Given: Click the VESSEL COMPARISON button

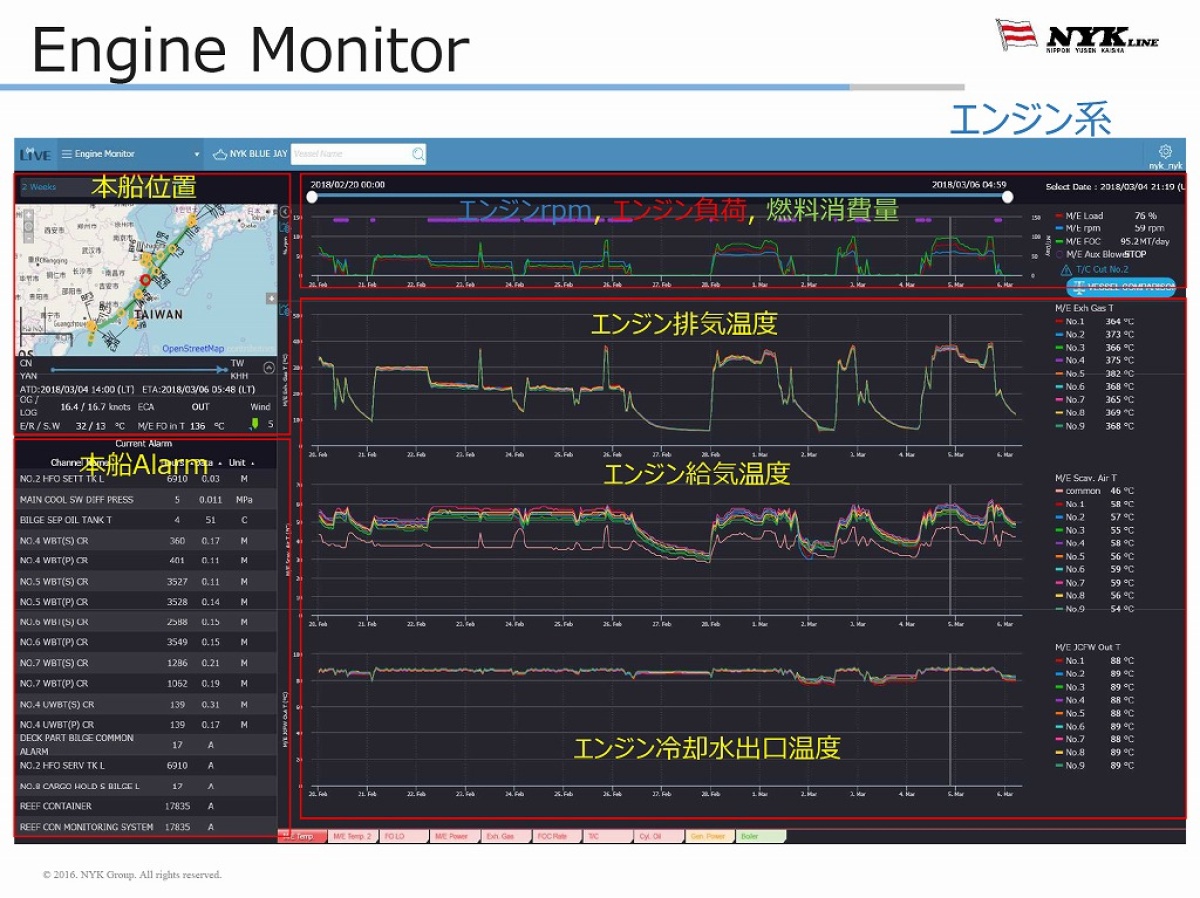Looking at the screenshot, I should [x=1121, y=287].
